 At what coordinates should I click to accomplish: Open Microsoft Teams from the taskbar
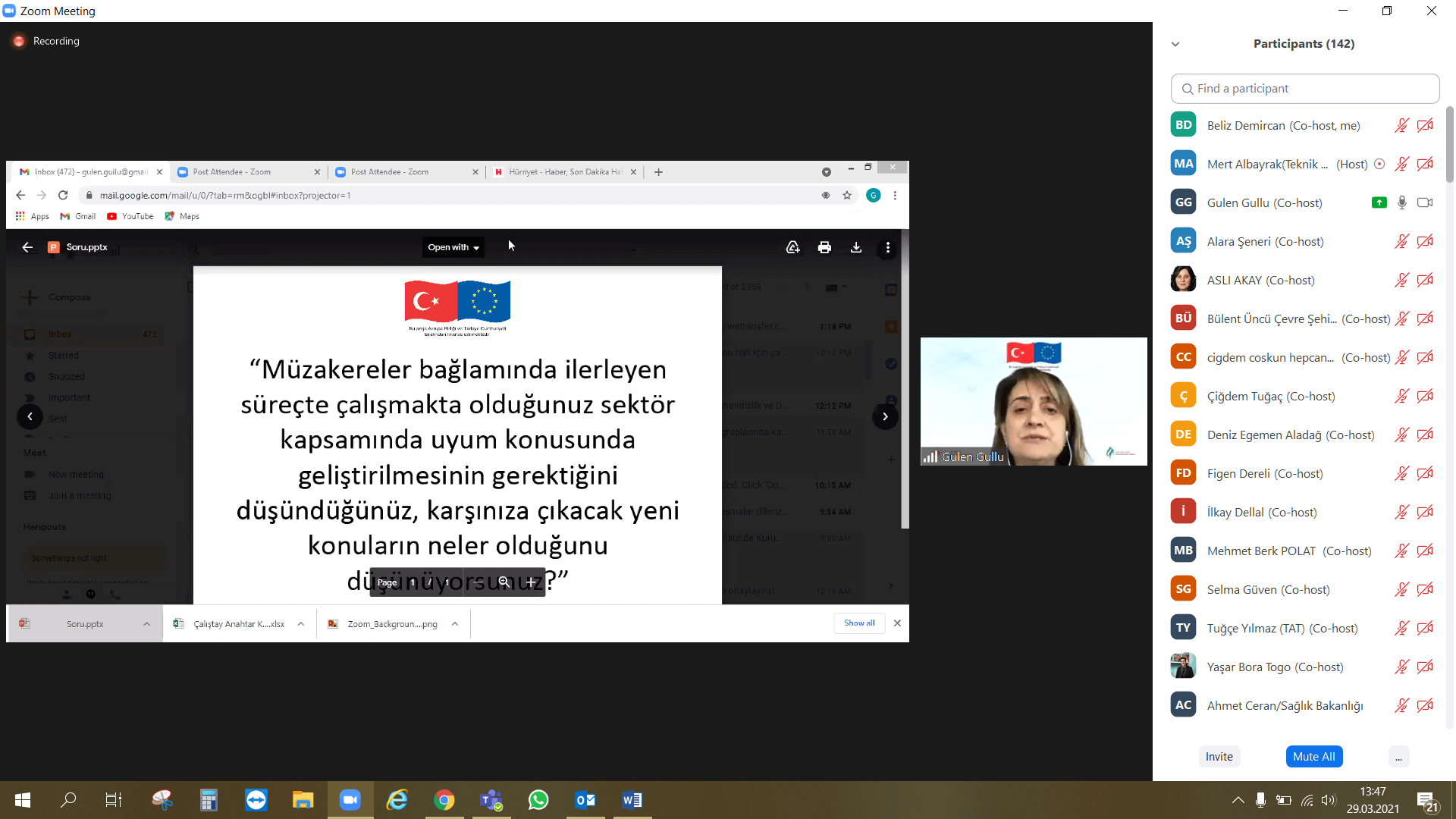[x=491, y=800]
